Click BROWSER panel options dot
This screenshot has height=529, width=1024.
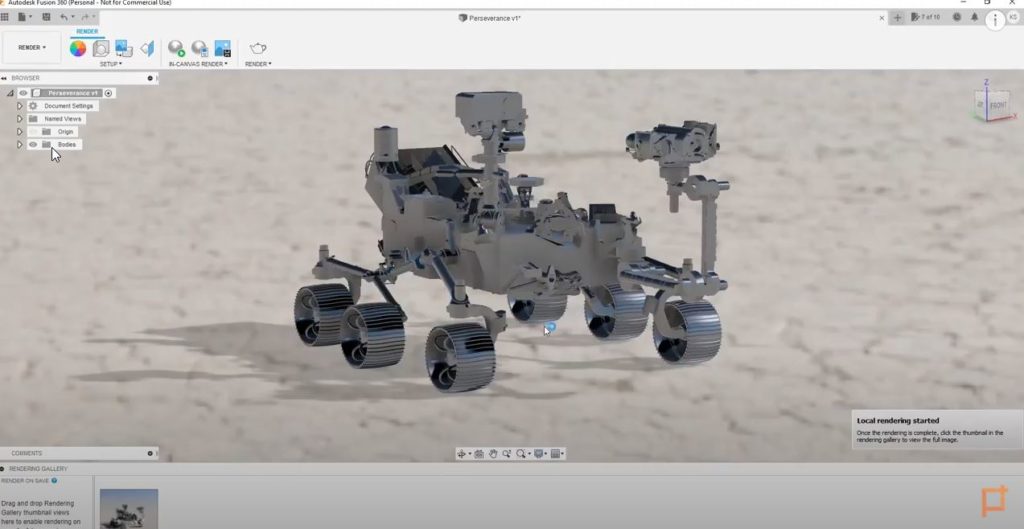click(x=150, y=78)
